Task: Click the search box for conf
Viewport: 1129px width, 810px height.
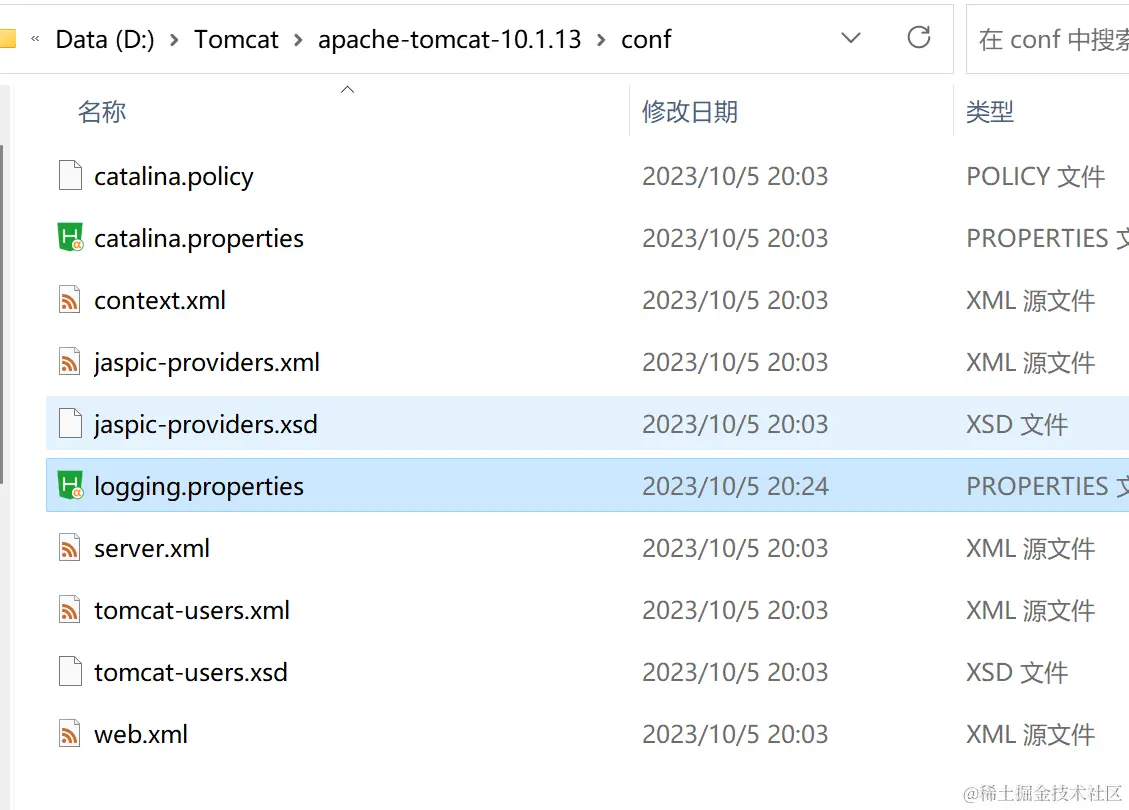Action: pyautogui.click(x=1048, y=39)
